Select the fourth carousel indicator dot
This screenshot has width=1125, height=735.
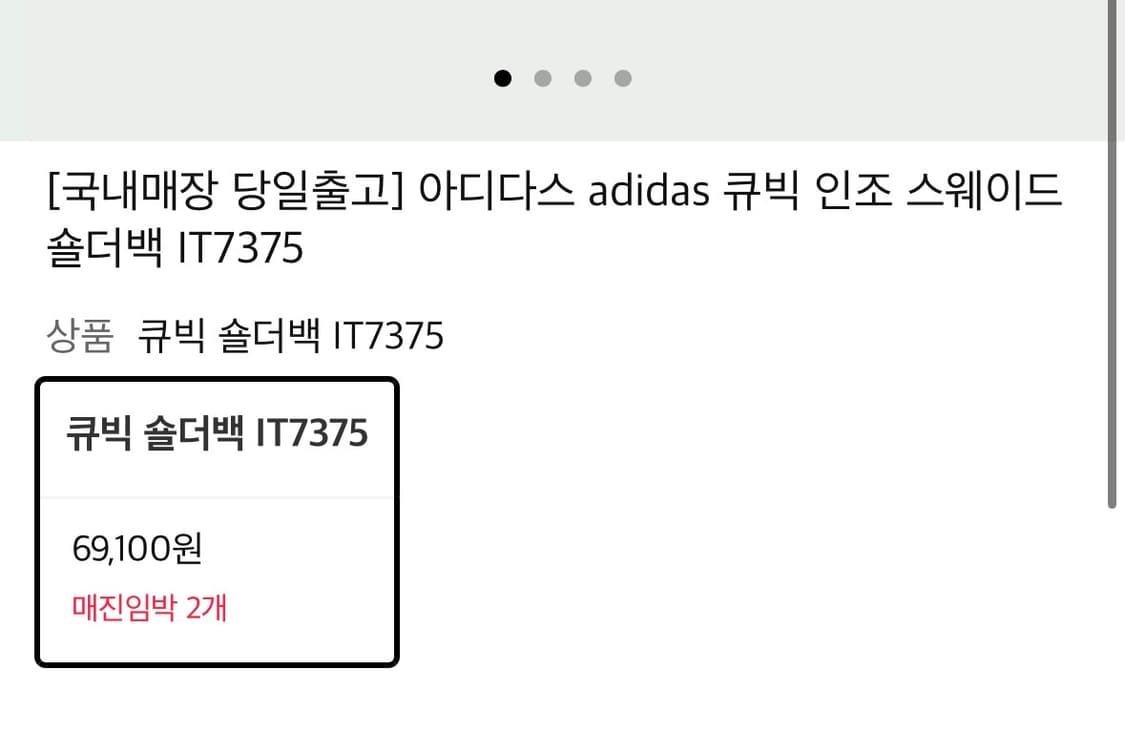(623, 78)
